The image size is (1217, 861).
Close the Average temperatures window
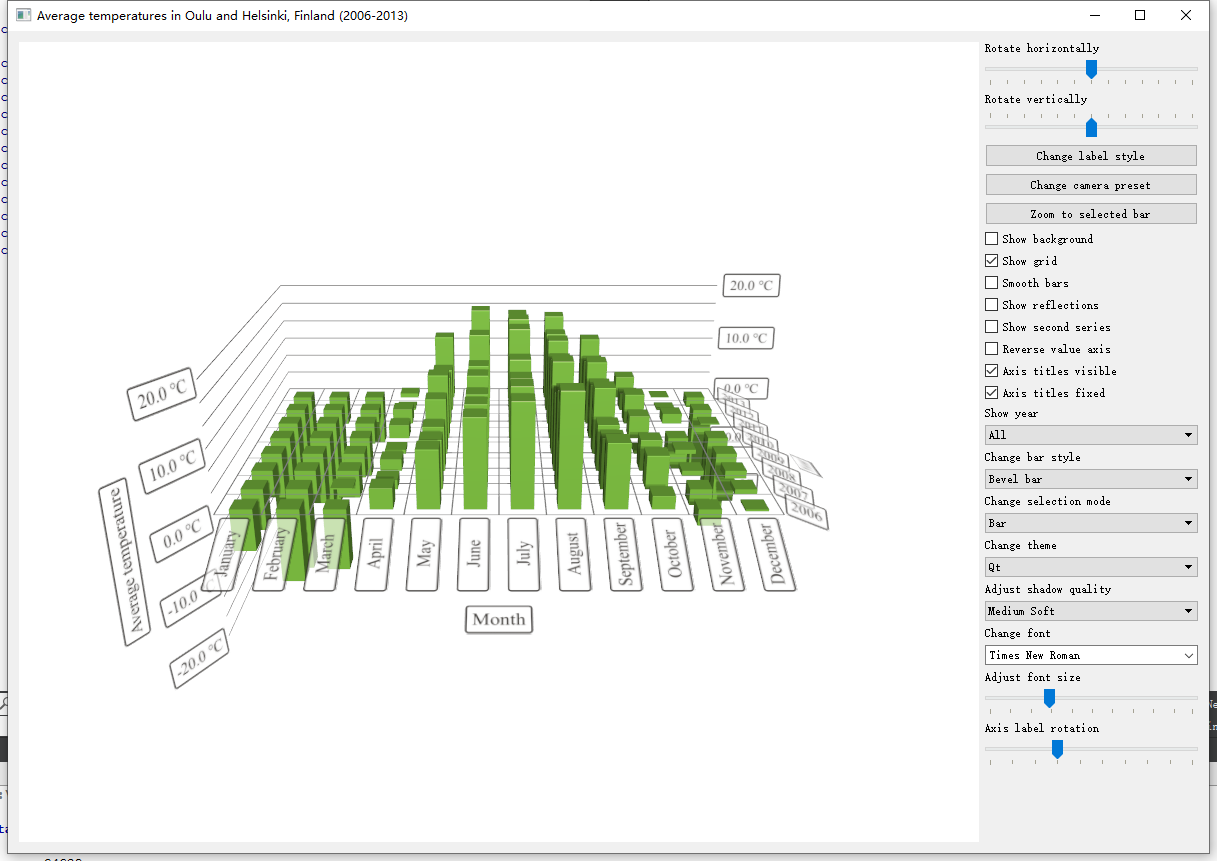coord(1186,15)
